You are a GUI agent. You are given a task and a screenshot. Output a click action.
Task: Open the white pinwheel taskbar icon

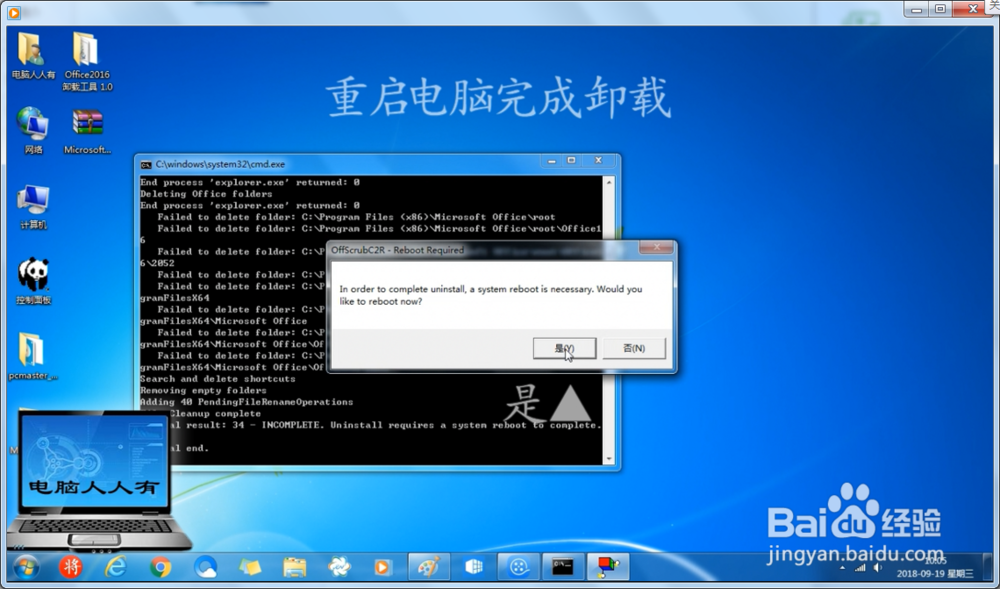coord(339,567)
